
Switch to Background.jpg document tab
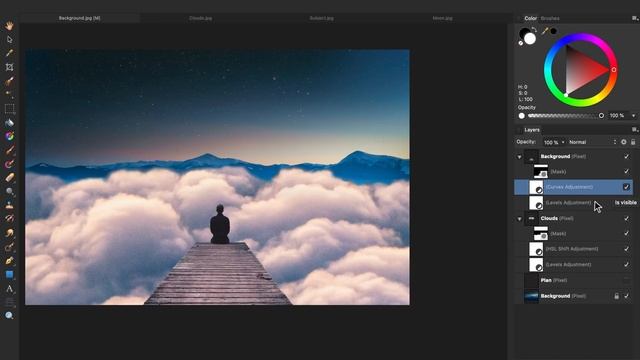point(80,18)
